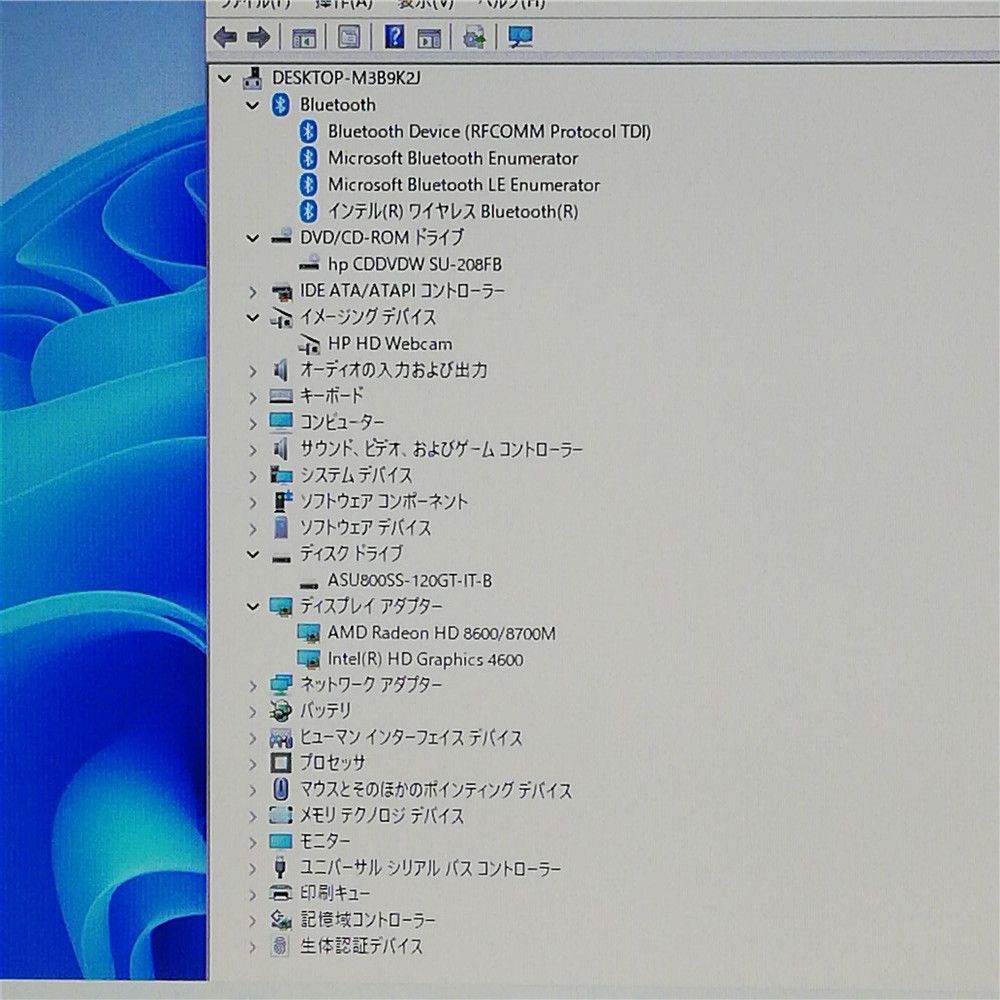Select インテル(R) ワイヤレス Bluetooth(R) device
This screenshot has width=1000, height=1000.
(x=453, y=211)
